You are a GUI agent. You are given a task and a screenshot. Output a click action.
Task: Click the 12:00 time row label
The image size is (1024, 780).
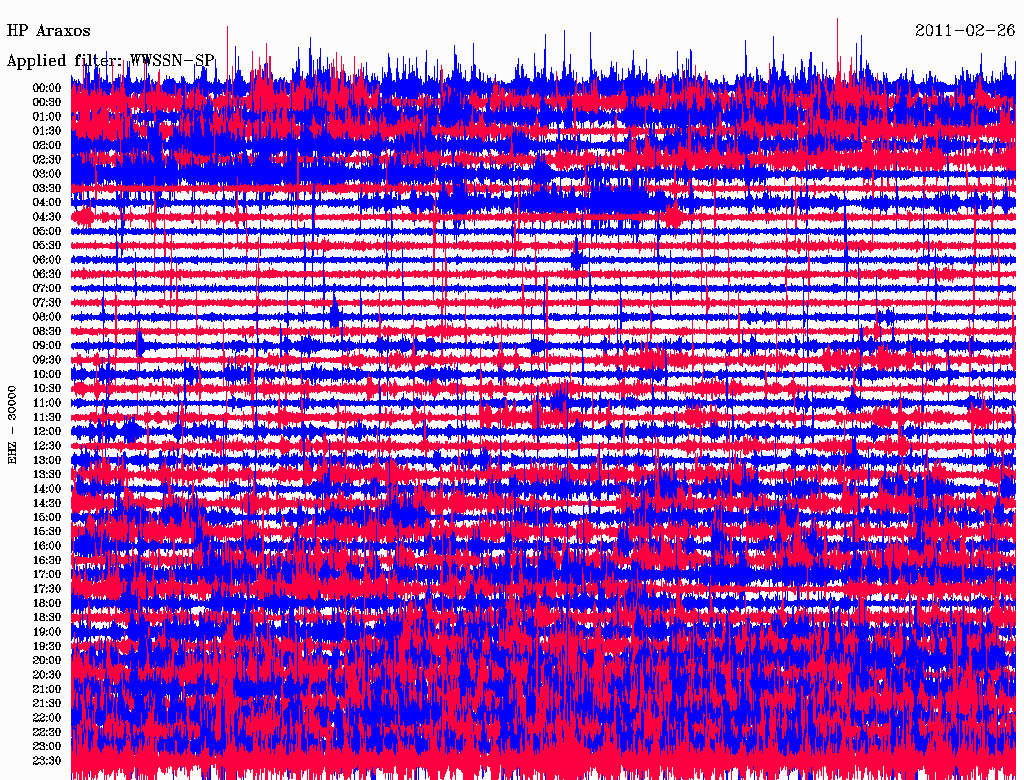coord(46,431)
